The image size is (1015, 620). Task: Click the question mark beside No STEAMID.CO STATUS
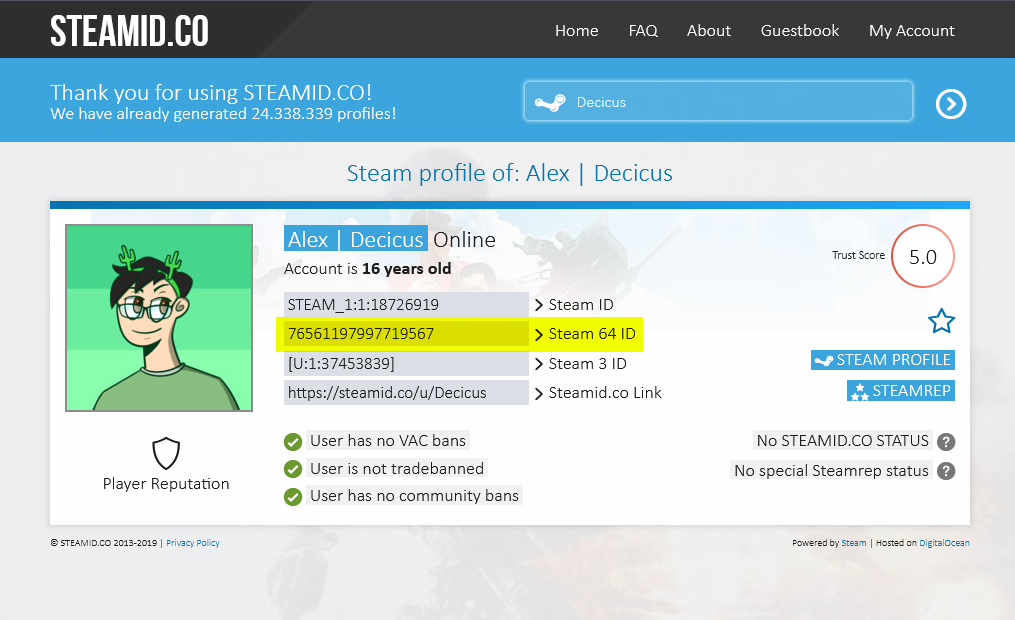tap(945, 441)
